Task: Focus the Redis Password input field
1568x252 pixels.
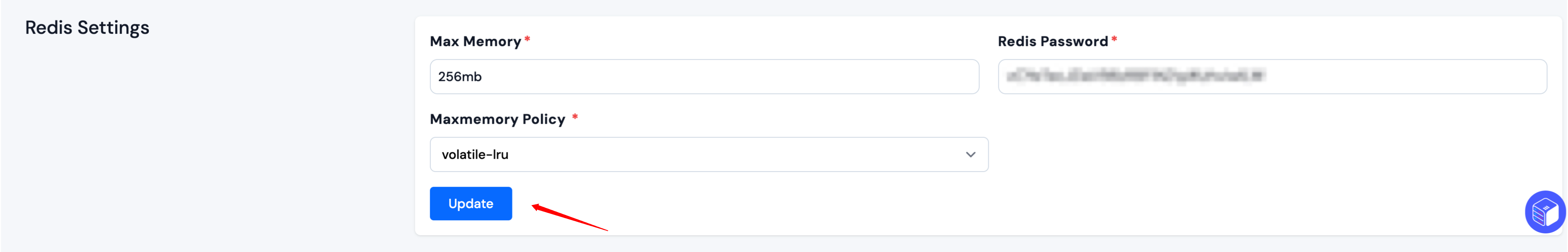Action: (x=1272, y=77)
